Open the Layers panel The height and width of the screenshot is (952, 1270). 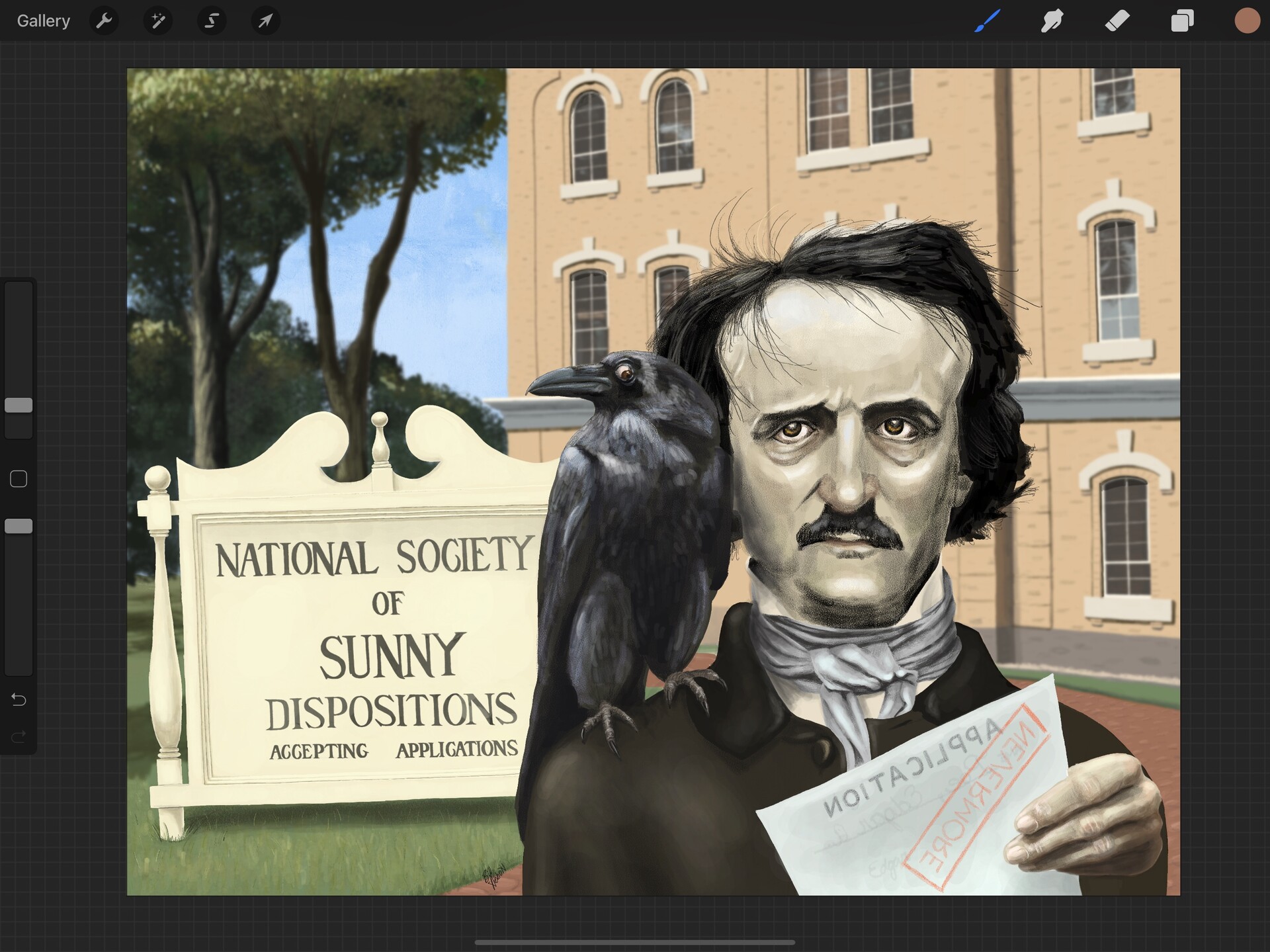1182,21
